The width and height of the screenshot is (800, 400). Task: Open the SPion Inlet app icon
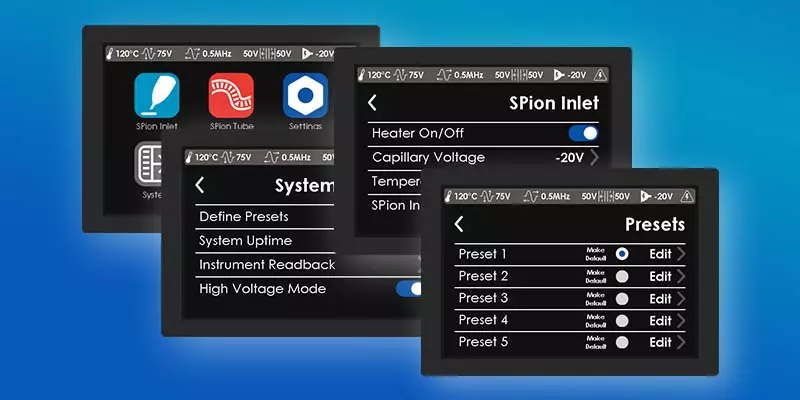[x=157, y=96]
